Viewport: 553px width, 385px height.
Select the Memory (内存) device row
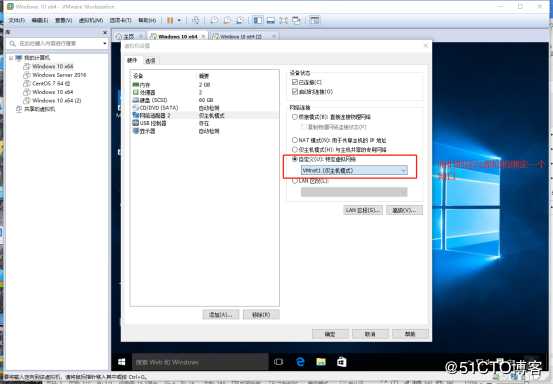point(204,85)
